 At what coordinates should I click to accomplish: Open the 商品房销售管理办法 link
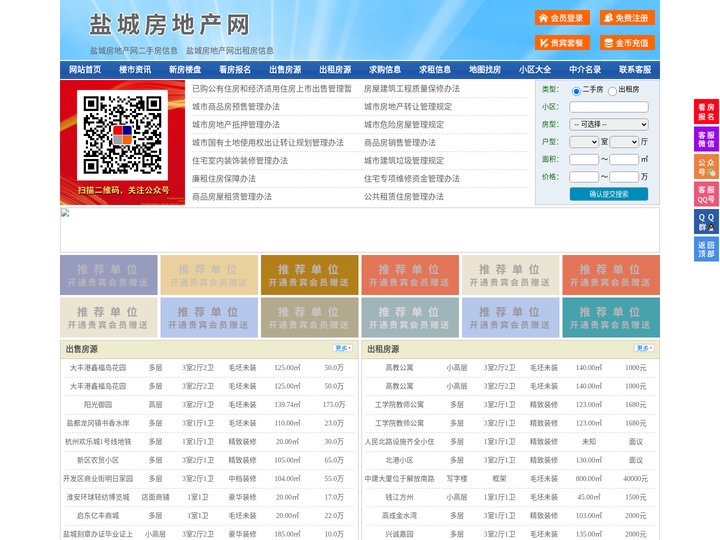click(400, 143)
